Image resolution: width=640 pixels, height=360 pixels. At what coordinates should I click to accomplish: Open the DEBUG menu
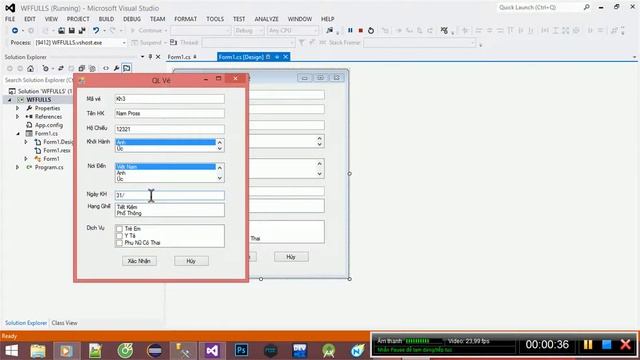point(132,19)
